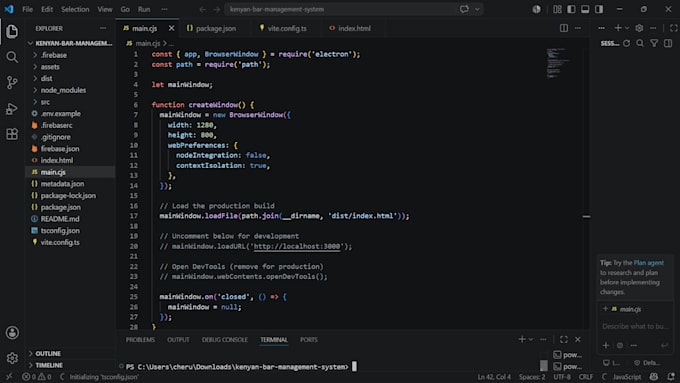680x383 pixels.
Task: Open Explorer views and more actions ellipsis
Action: click(x=103, y=28)
